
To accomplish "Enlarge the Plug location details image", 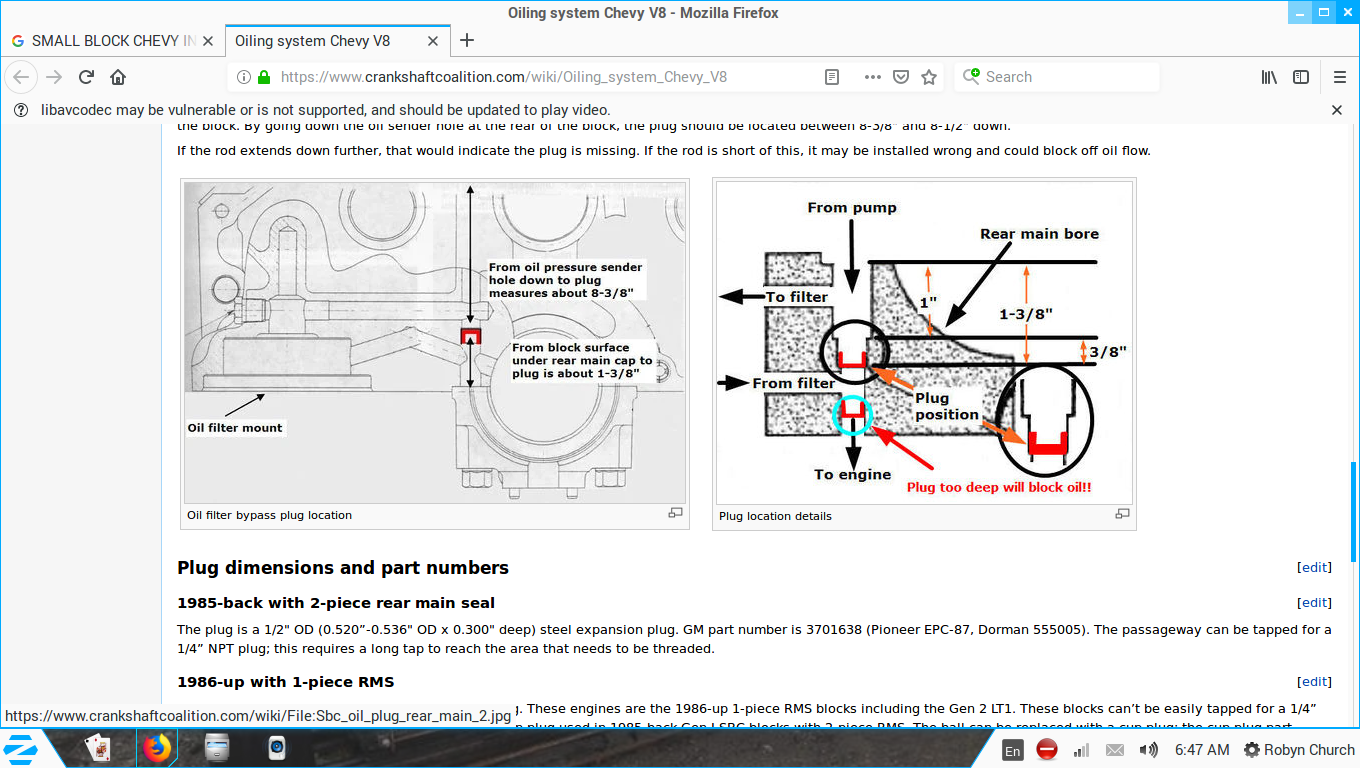I will (x=1122, y=514).
